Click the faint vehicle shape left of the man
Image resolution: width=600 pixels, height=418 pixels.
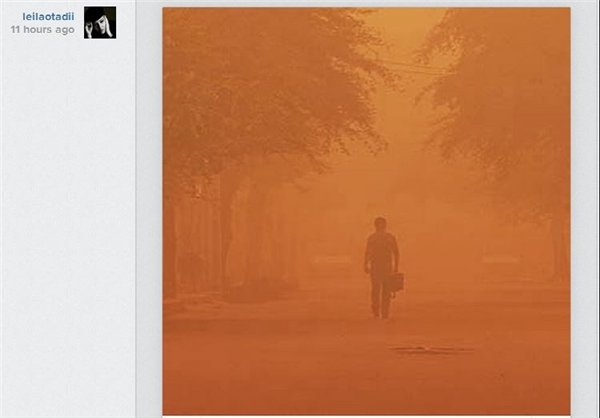[x=332, y=260]
